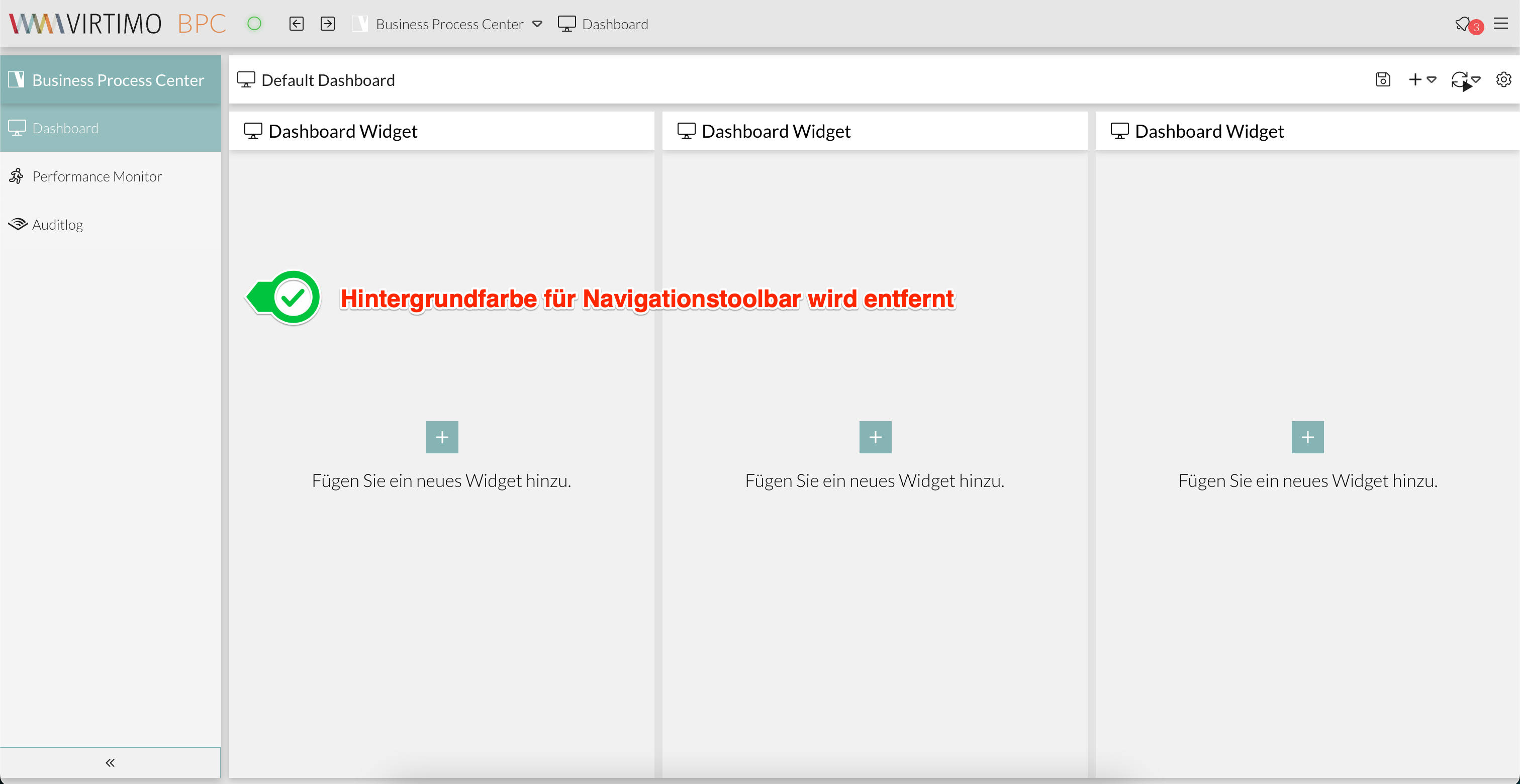The image size is (1520, 784).
Task: Open the Auditlog section
Action: pos(57,224)
